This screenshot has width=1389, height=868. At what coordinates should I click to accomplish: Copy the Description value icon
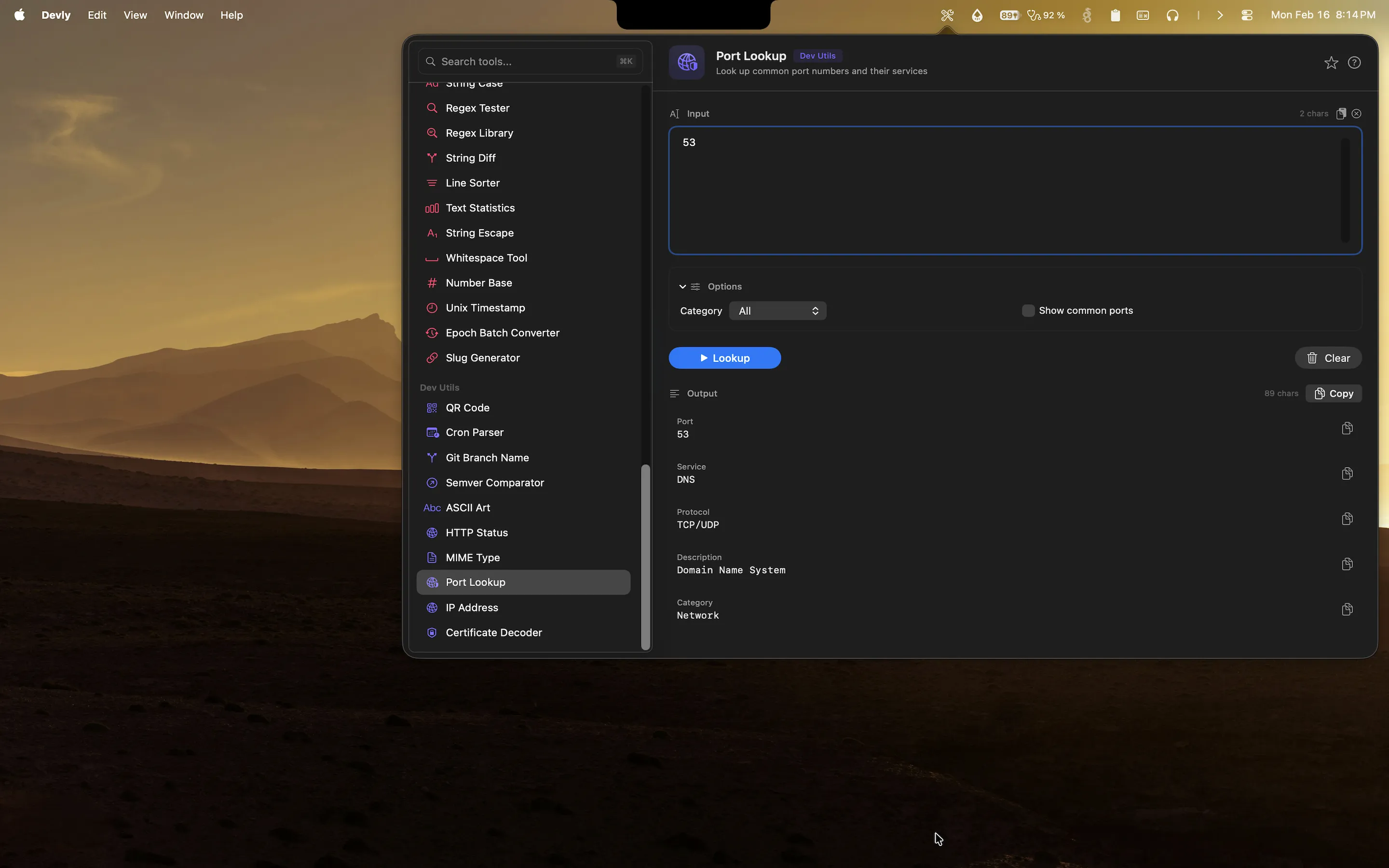1347,564
